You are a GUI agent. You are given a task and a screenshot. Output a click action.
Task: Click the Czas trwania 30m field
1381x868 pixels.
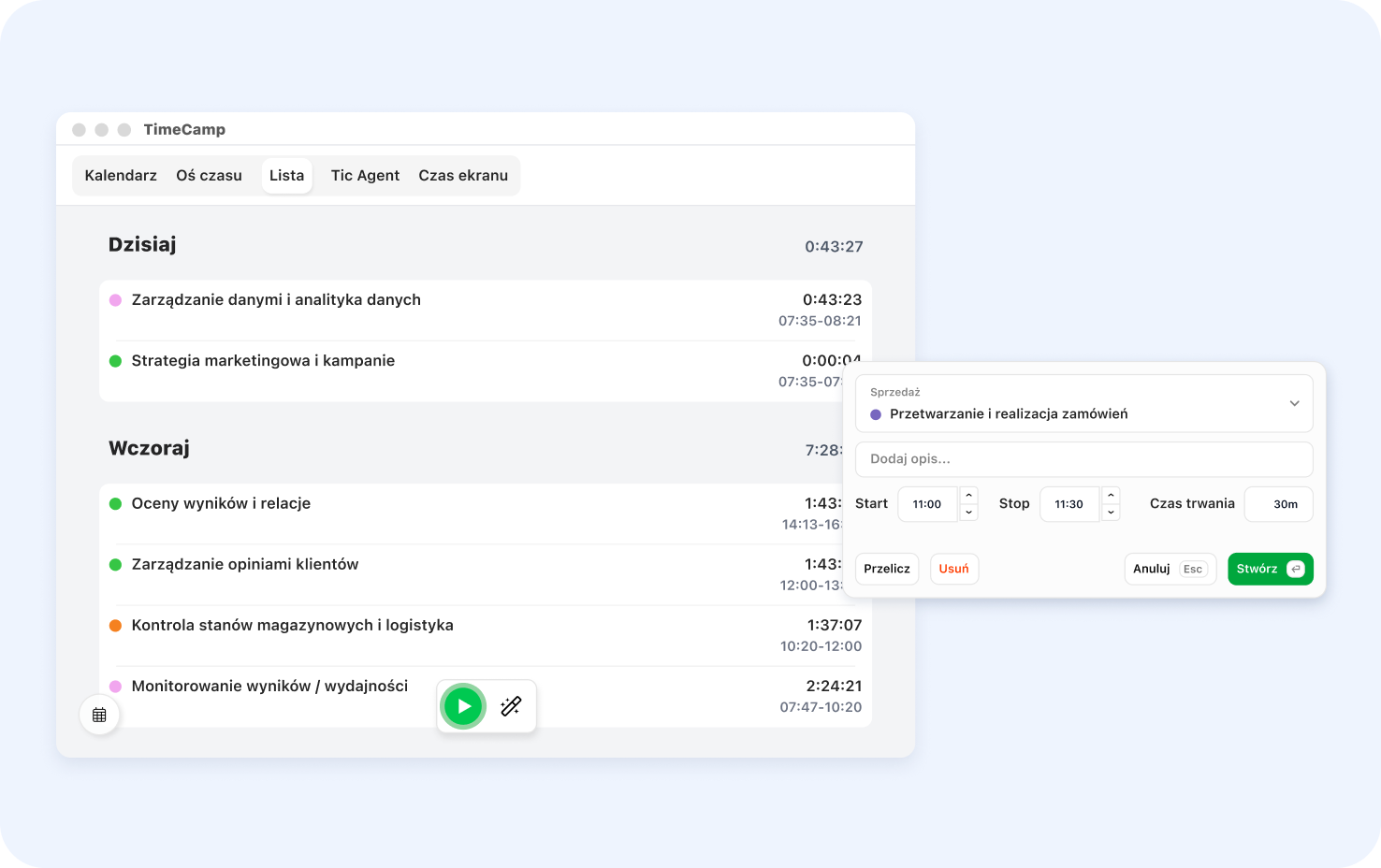(x=1278, y=504)
